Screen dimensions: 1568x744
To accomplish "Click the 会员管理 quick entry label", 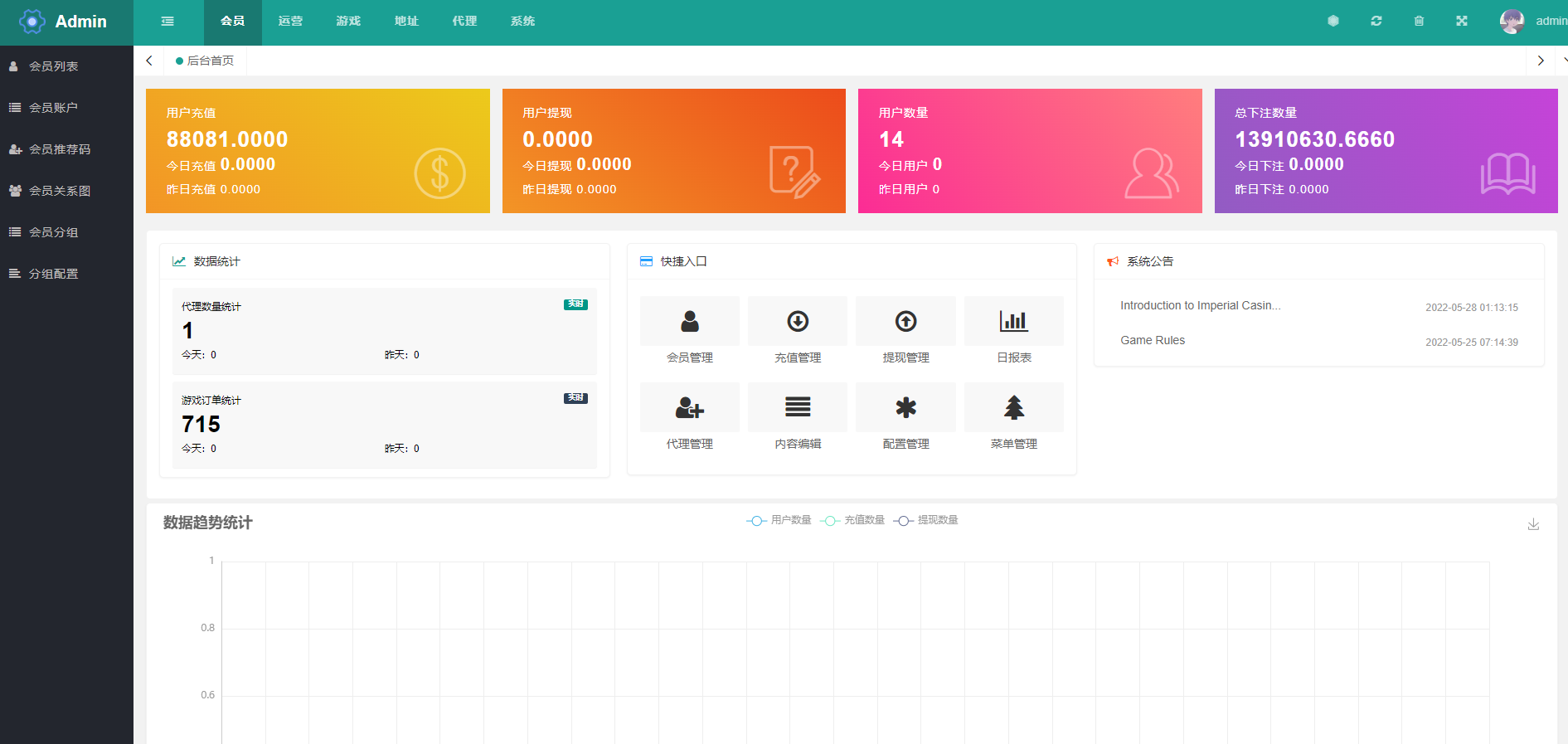I will [690, 358].
